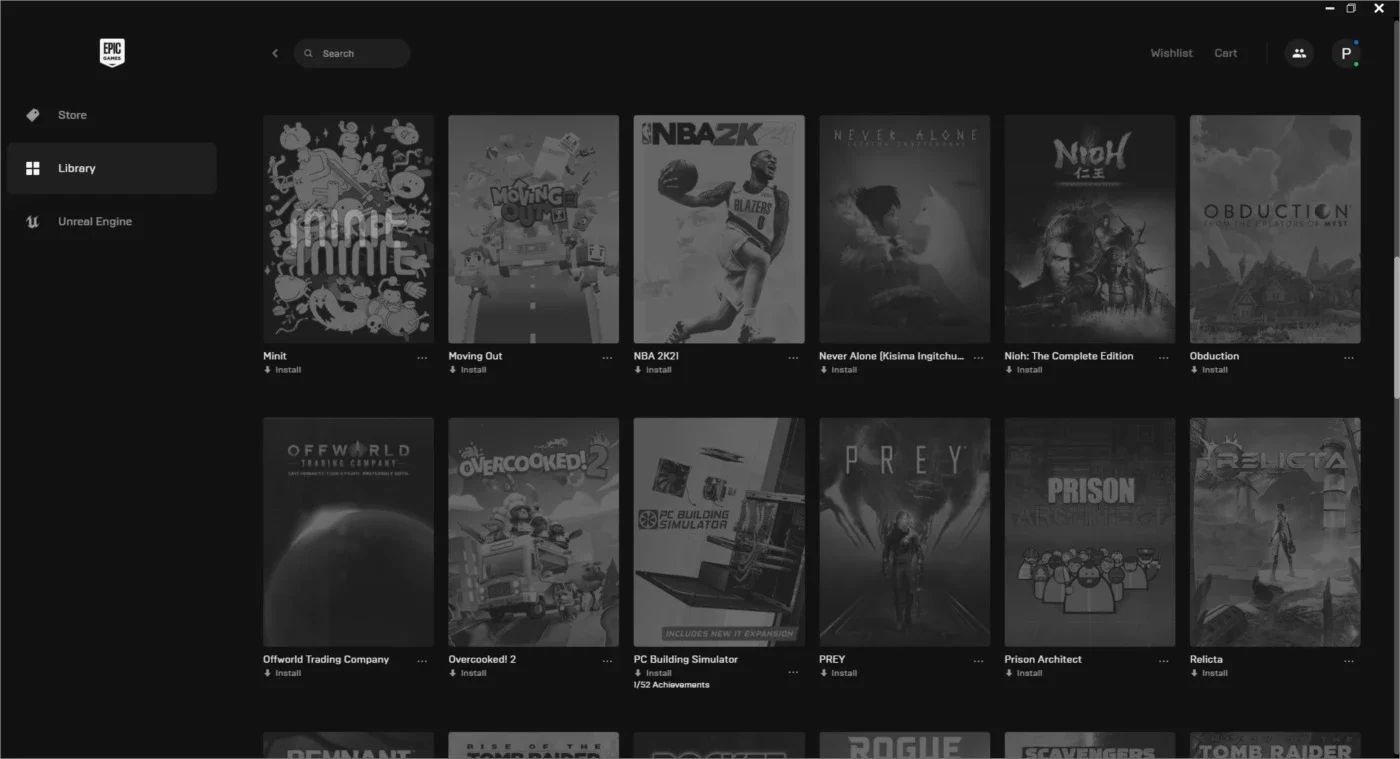
Task: Open Offworld Trading Company cover
Action: (x=348, y=532)
